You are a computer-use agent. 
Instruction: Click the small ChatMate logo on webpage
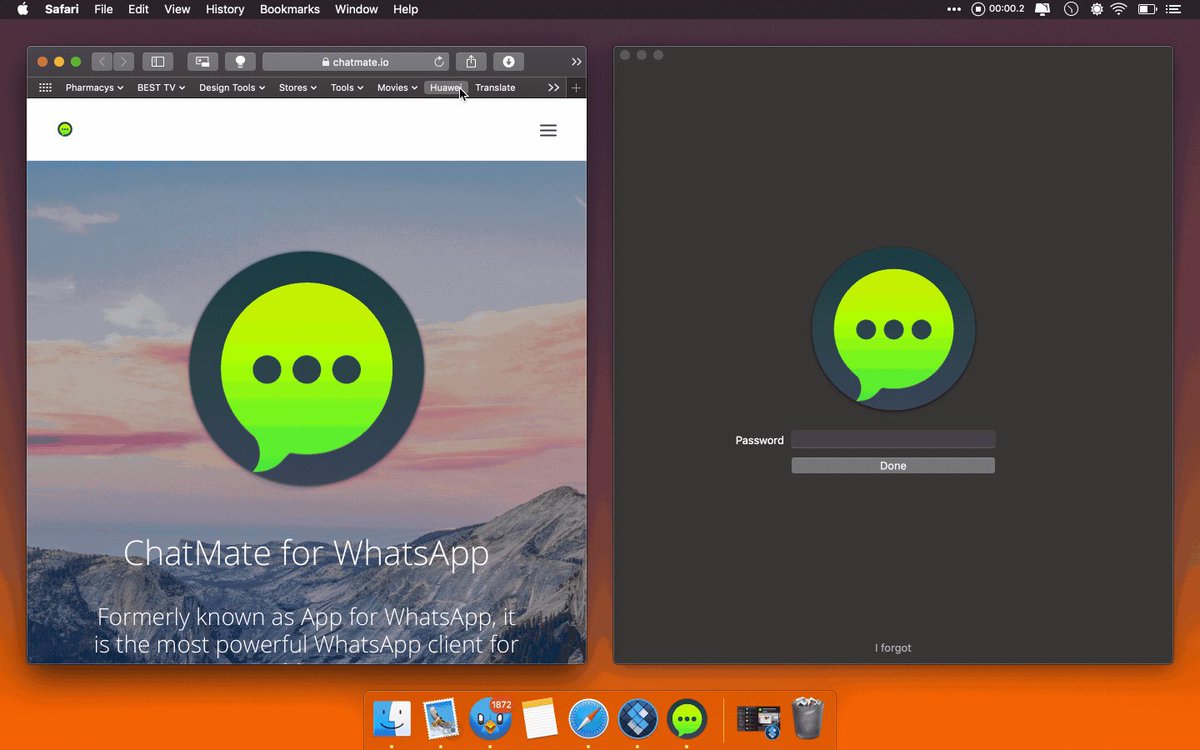[65, 129]
